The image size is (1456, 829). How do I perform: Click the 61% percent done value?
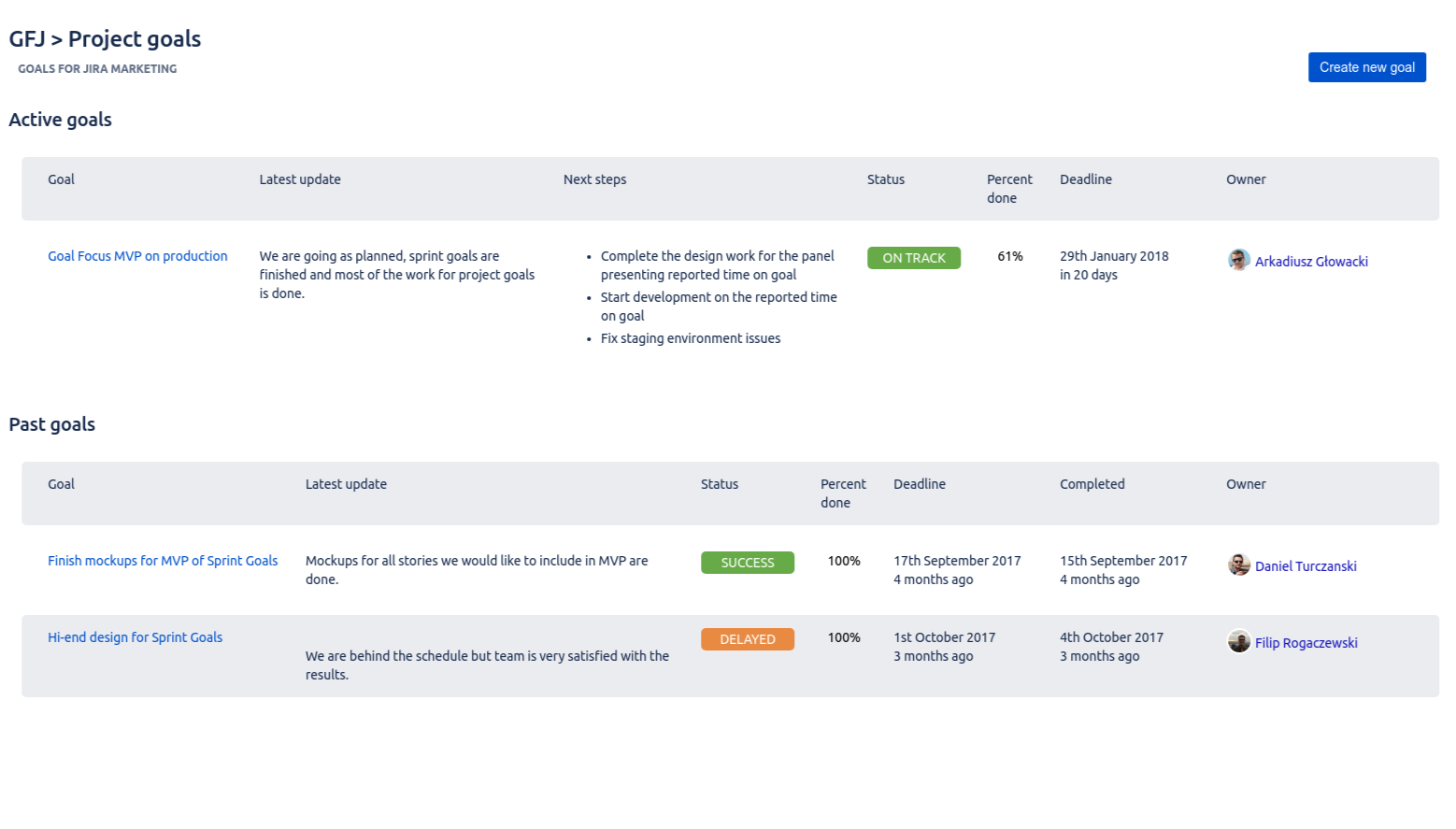point(1009,256)
